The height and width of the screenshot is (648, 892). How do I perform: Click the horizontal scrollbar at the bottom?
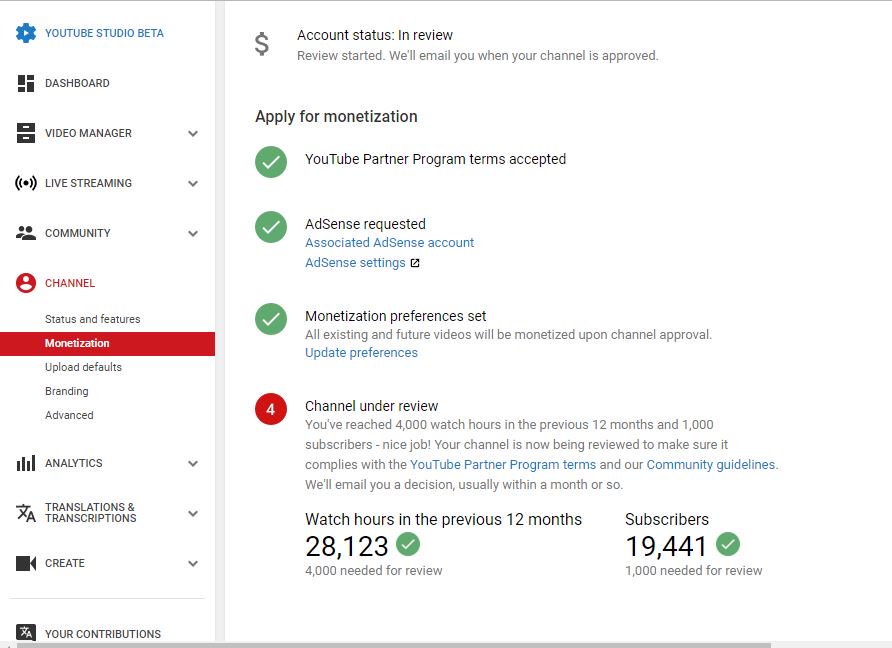tap(393, 645)
